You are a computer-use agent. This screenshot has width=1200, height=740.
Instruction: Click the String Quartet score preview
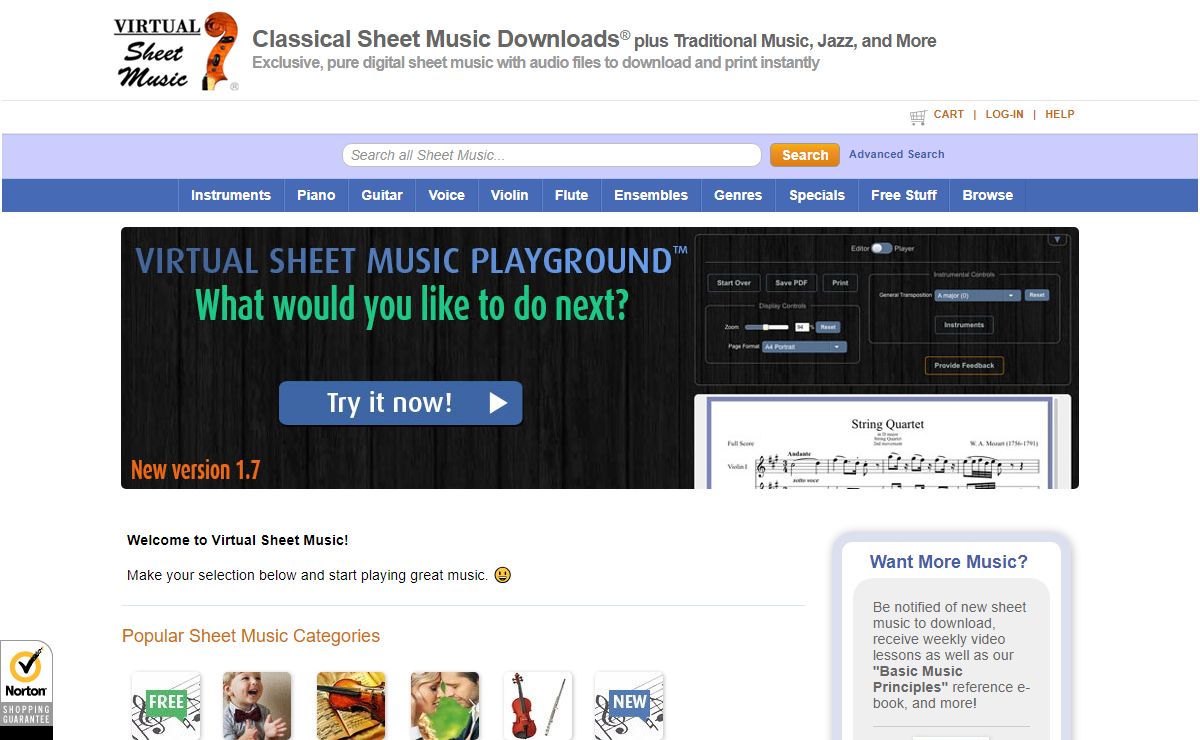[883, 441]
